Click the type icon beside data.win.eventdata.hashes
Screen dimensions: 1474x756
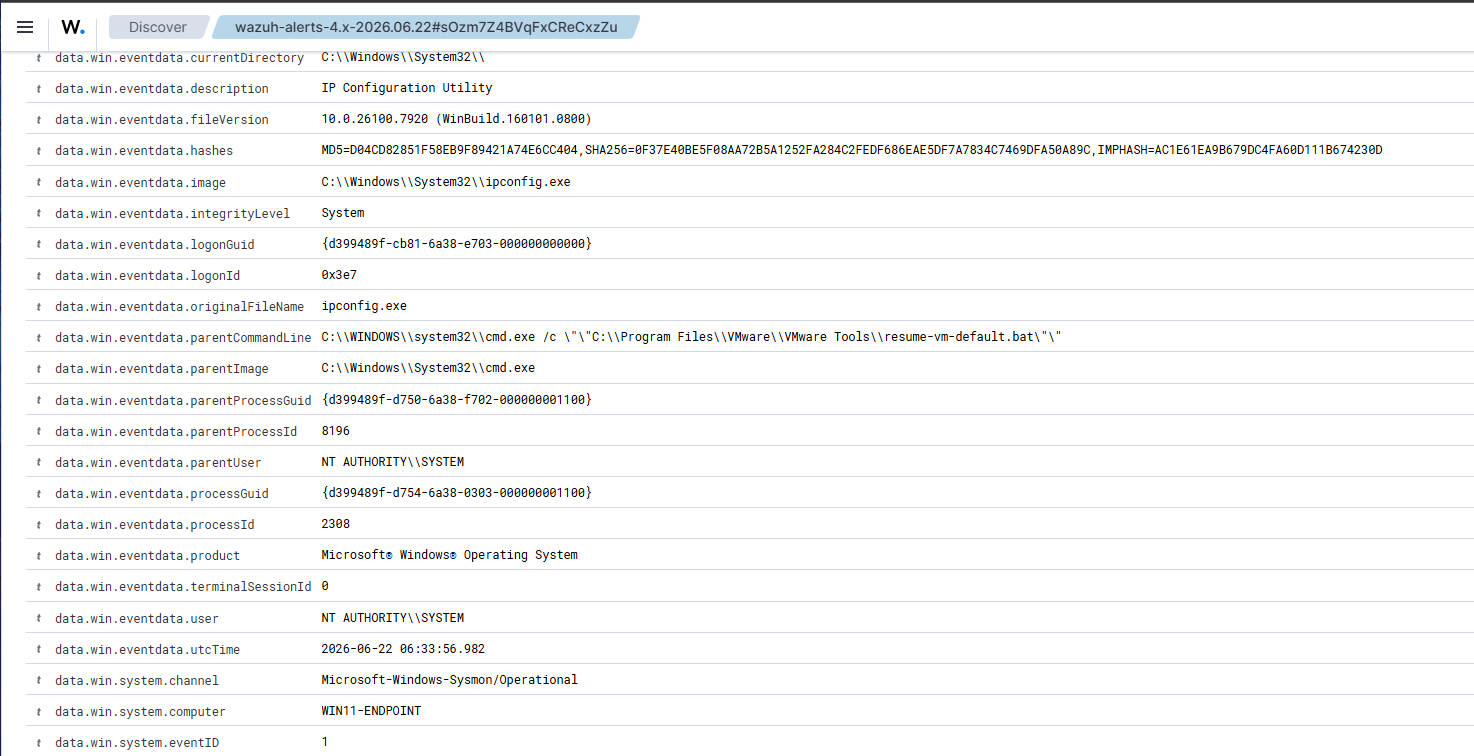pos(38,151)
